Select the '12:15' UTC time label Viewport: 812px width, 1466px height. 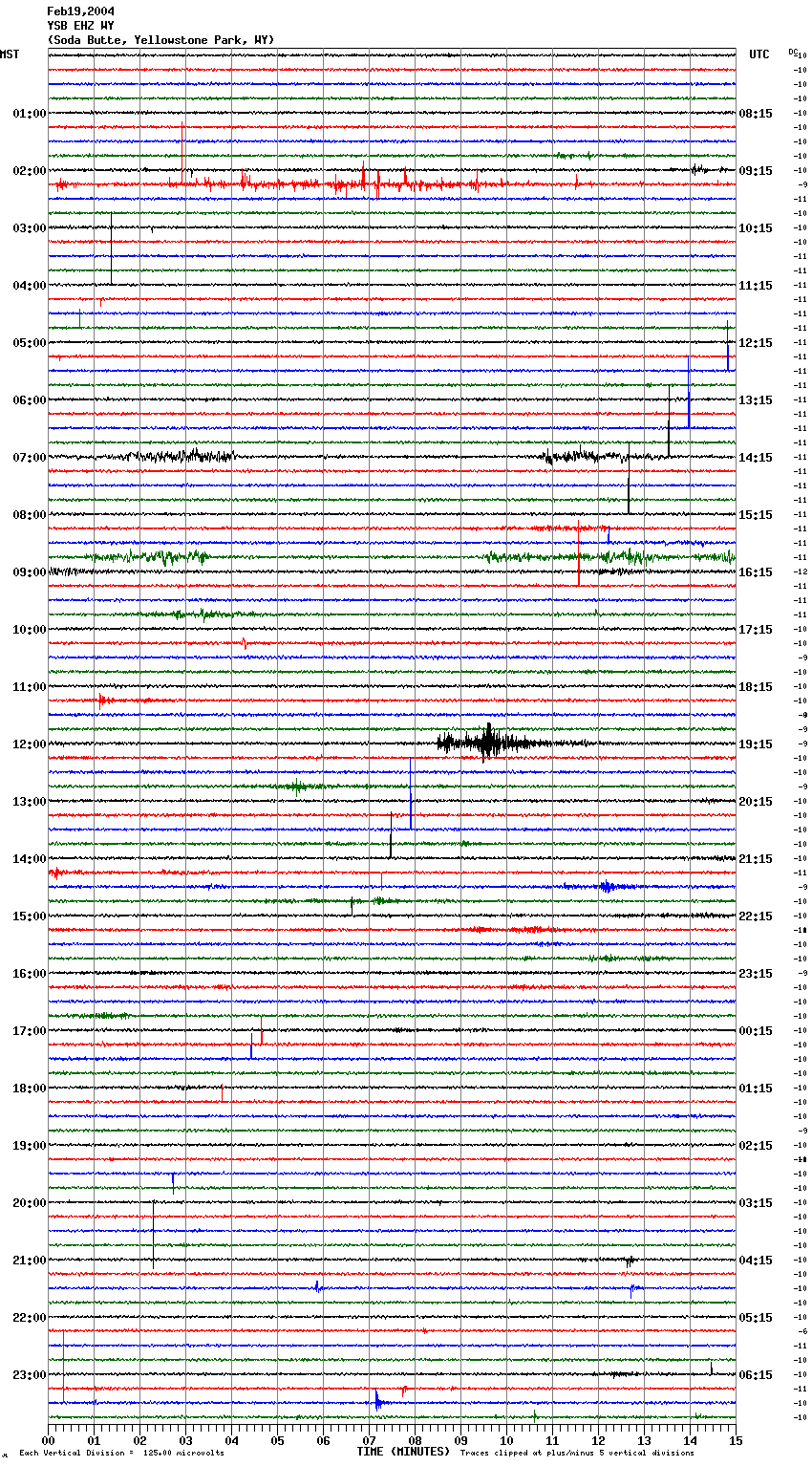756,343
